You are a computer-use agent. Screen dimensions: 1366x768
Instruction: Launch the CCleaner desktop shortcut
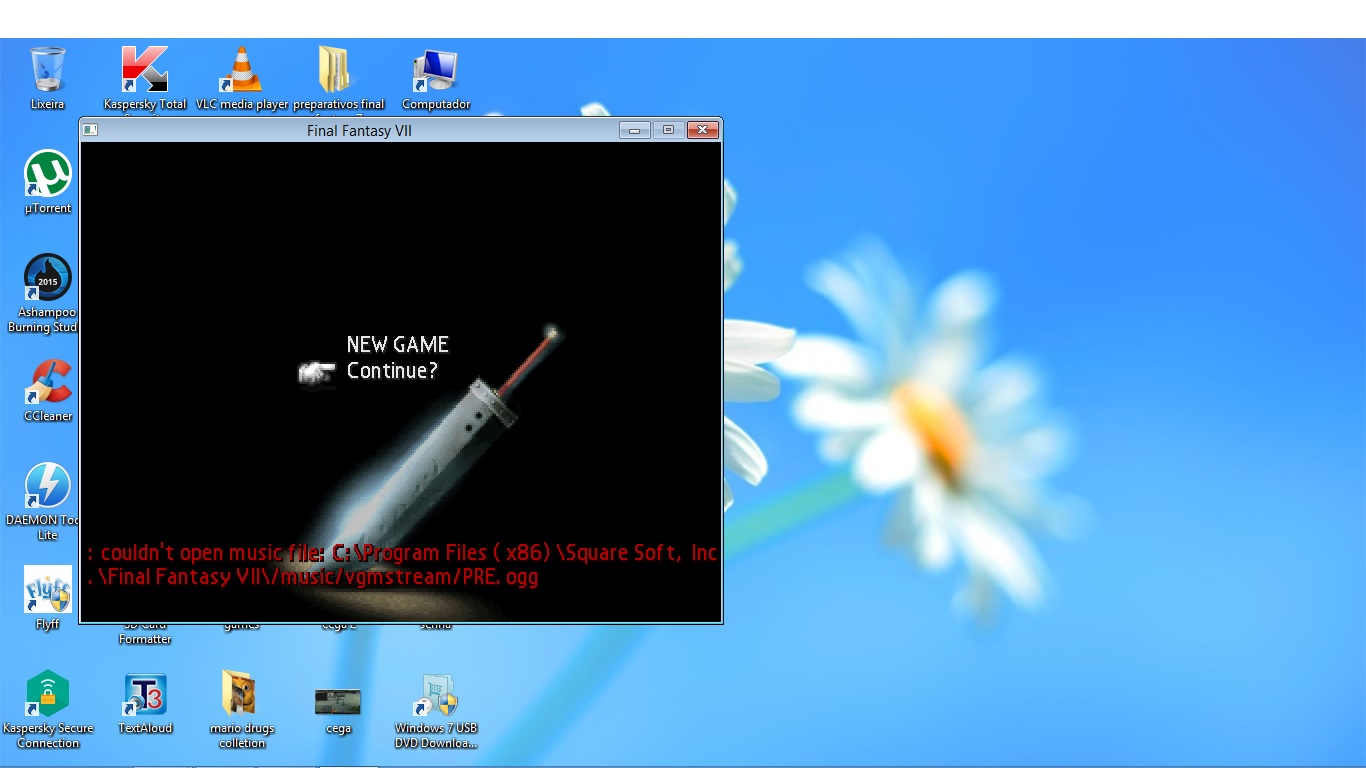coord(48,390)
